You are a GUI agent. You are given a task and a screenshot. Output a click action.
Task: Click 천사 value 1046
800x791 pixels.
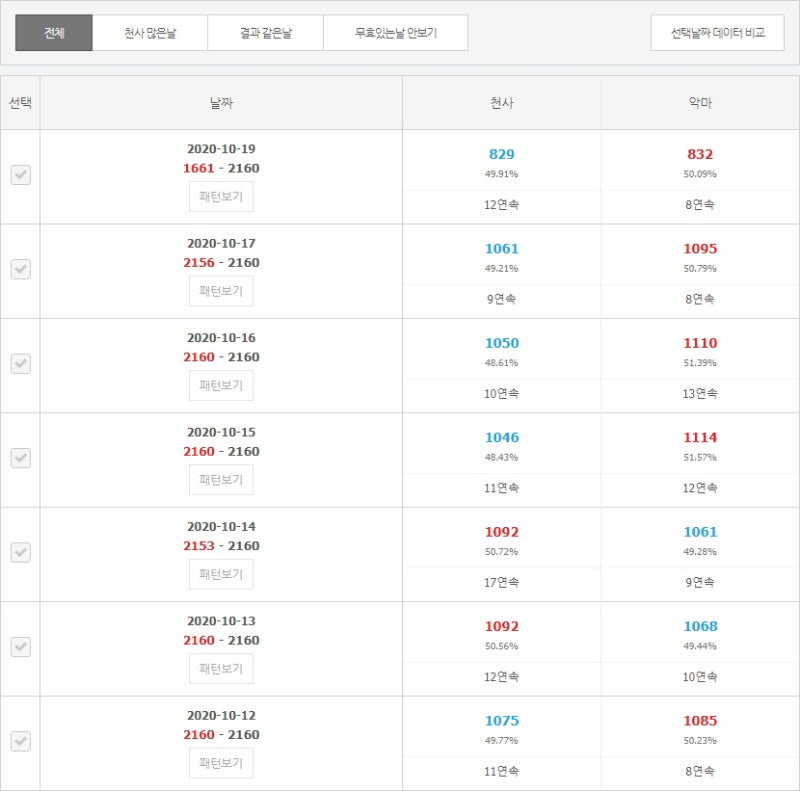click(x=502, y=437)
